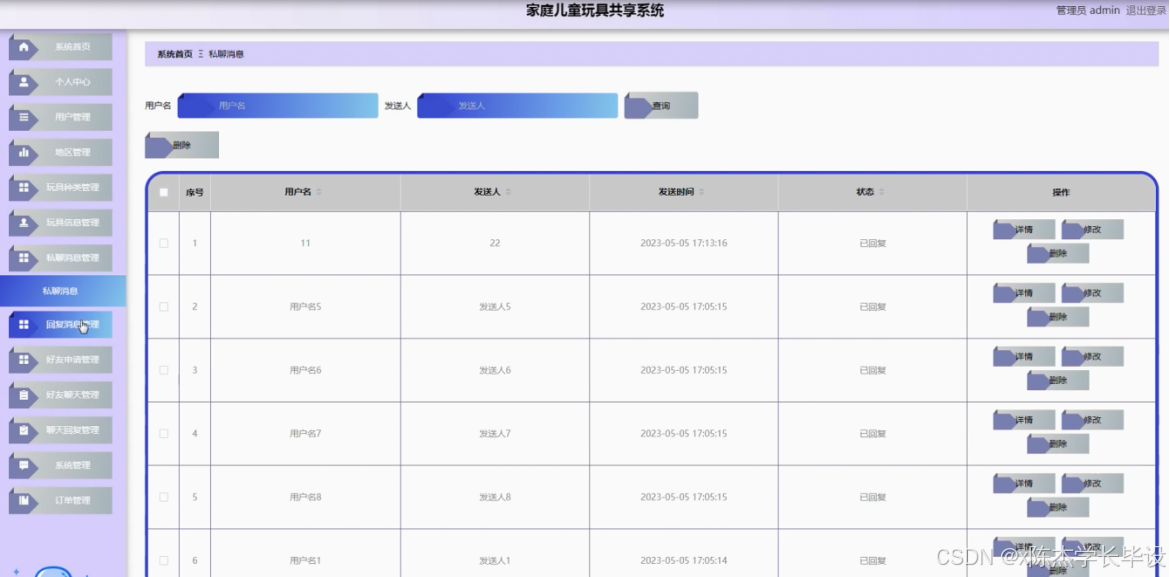Image resolution: width=1170 pixels, height=577 pixels.
Task: Click the cell 发送人7
Action: (495, 434)
